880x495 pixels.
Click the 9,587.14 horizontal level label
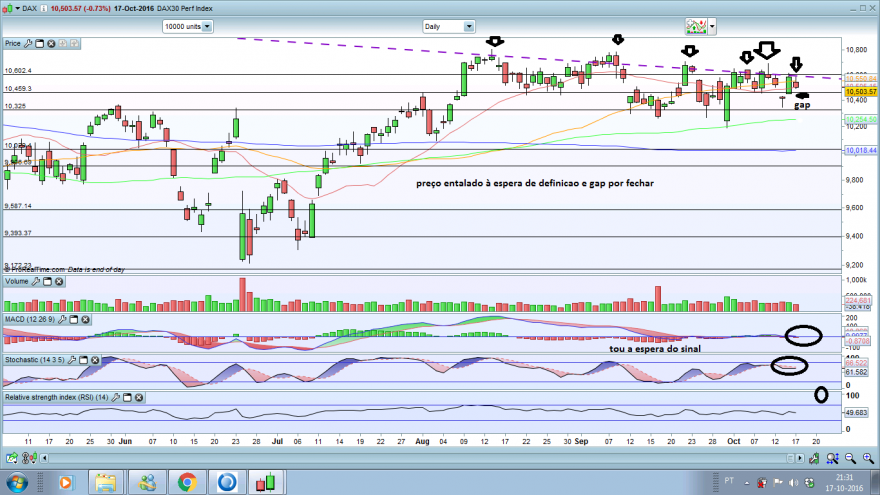tap(18, 206)
